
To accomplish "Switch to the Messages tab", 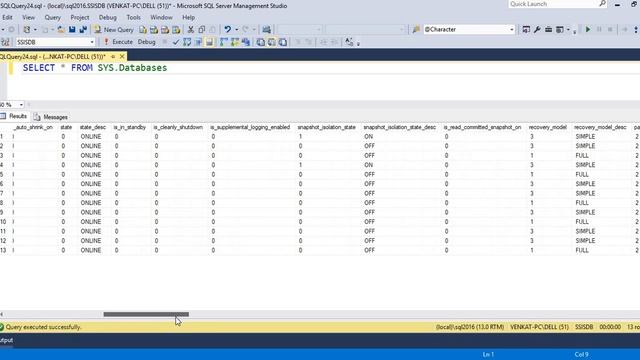I will [51, 117].
